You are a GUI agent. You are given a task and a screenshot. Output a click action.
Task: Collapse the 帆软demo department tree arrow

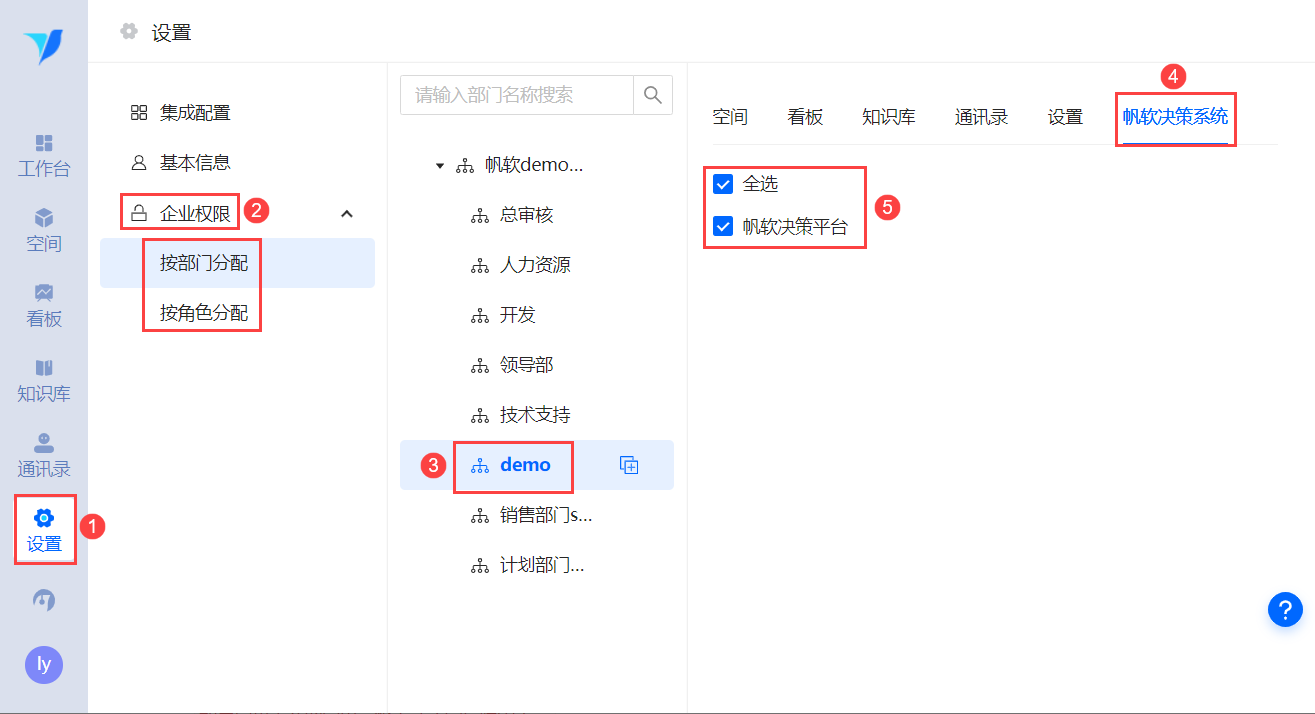440,166
